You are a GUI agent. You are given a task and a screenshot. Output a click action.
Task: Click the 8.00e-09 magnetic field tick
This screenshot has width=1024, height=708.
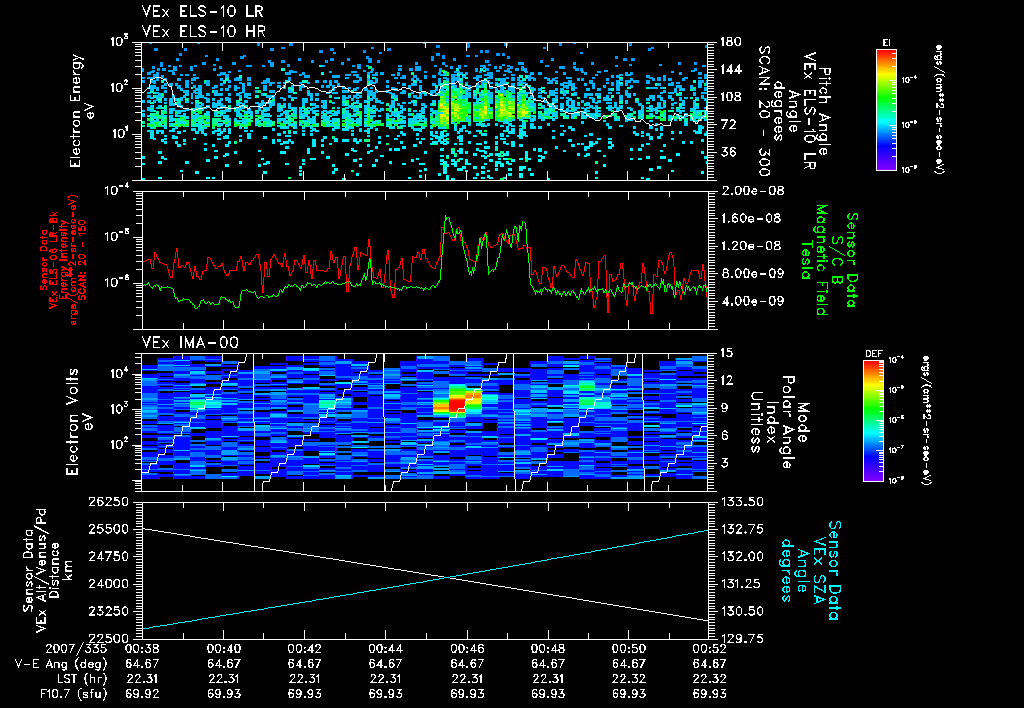[x=751, y=273]
